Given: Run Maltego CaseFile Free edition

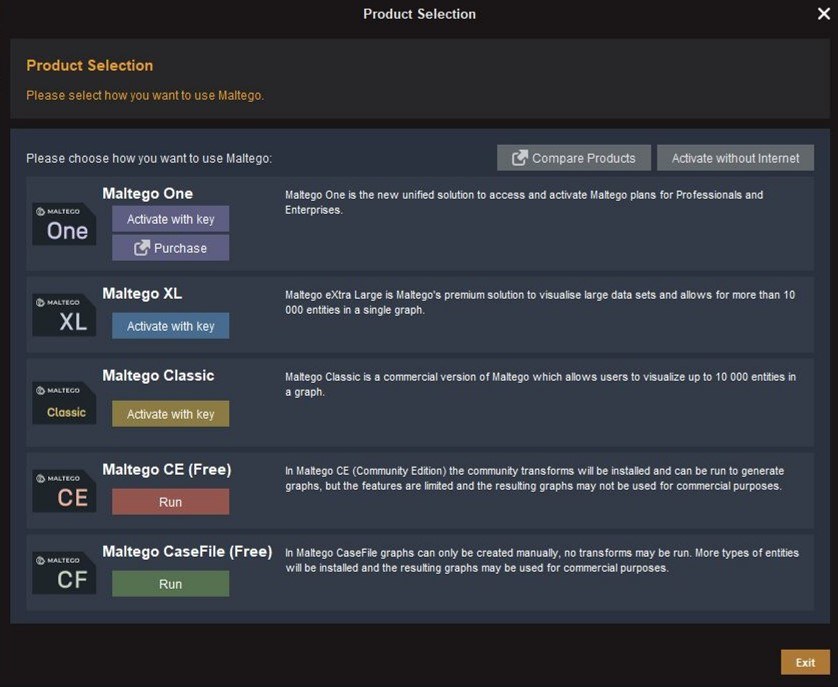Looking at the screenshot, I should (170, 583).
